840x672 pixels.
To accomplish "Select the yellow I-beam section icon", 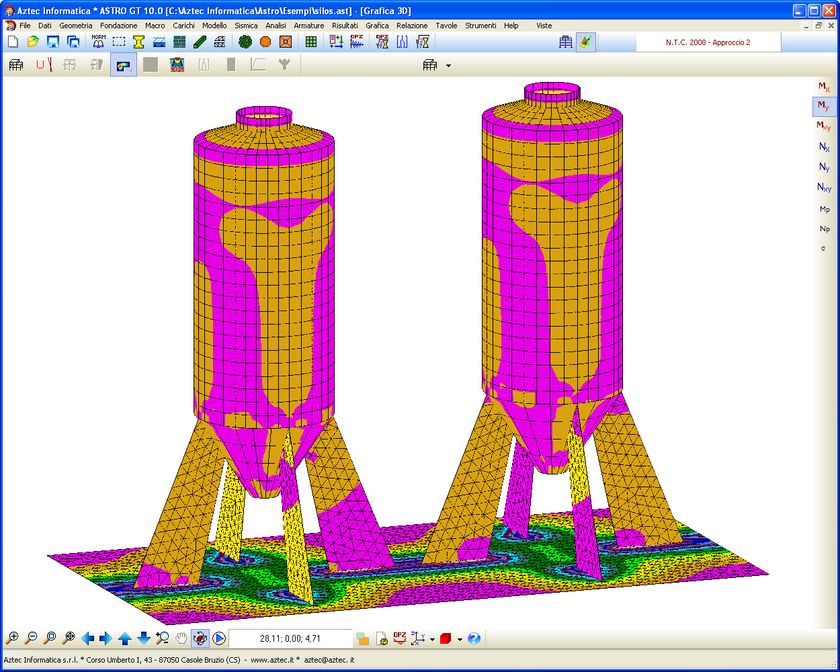I will (139, 42).
